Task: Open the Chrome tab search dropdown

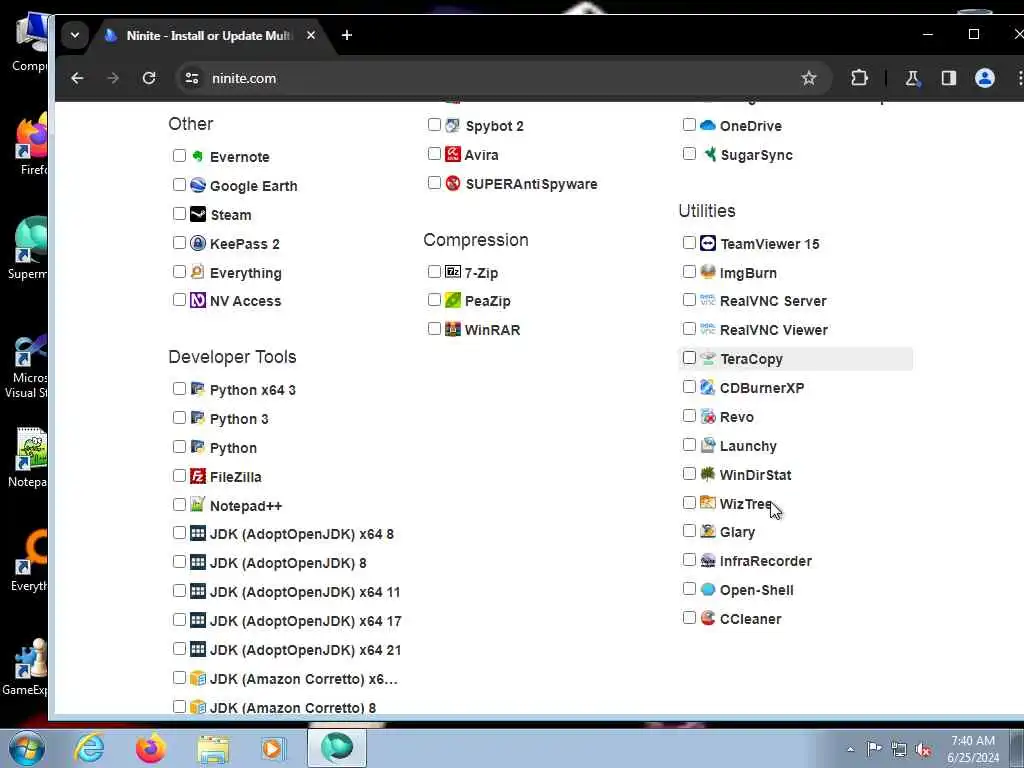Action: [x=74, y=35]
